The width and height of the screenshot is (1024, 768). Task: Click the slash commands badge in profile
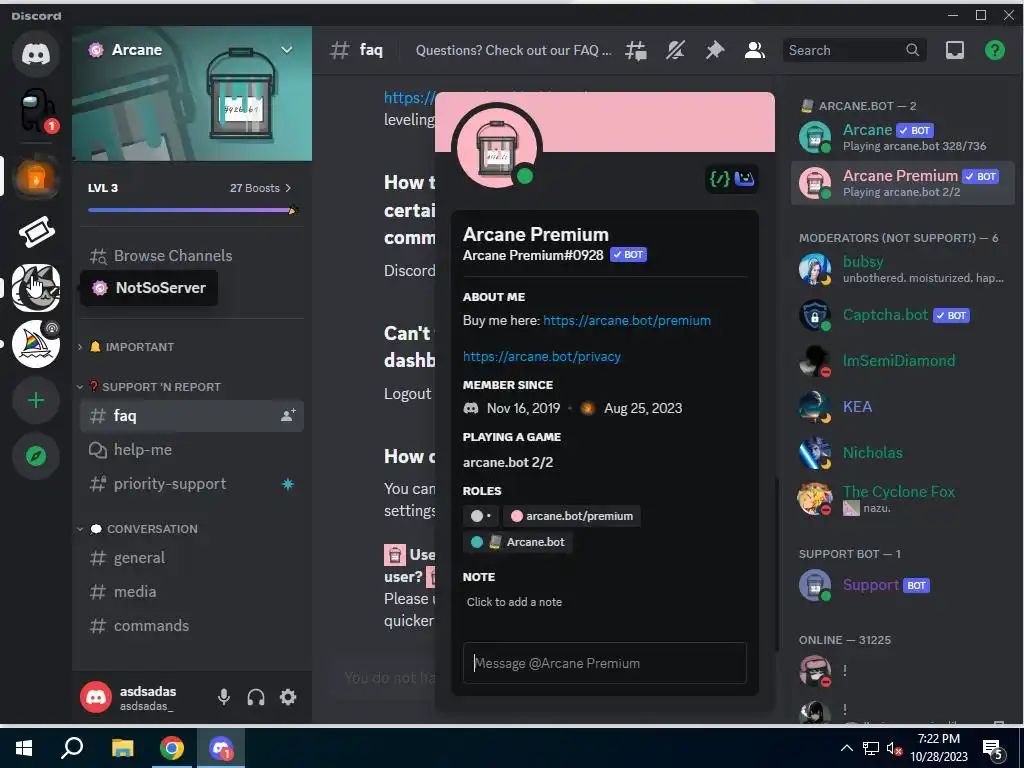point(720,178)
